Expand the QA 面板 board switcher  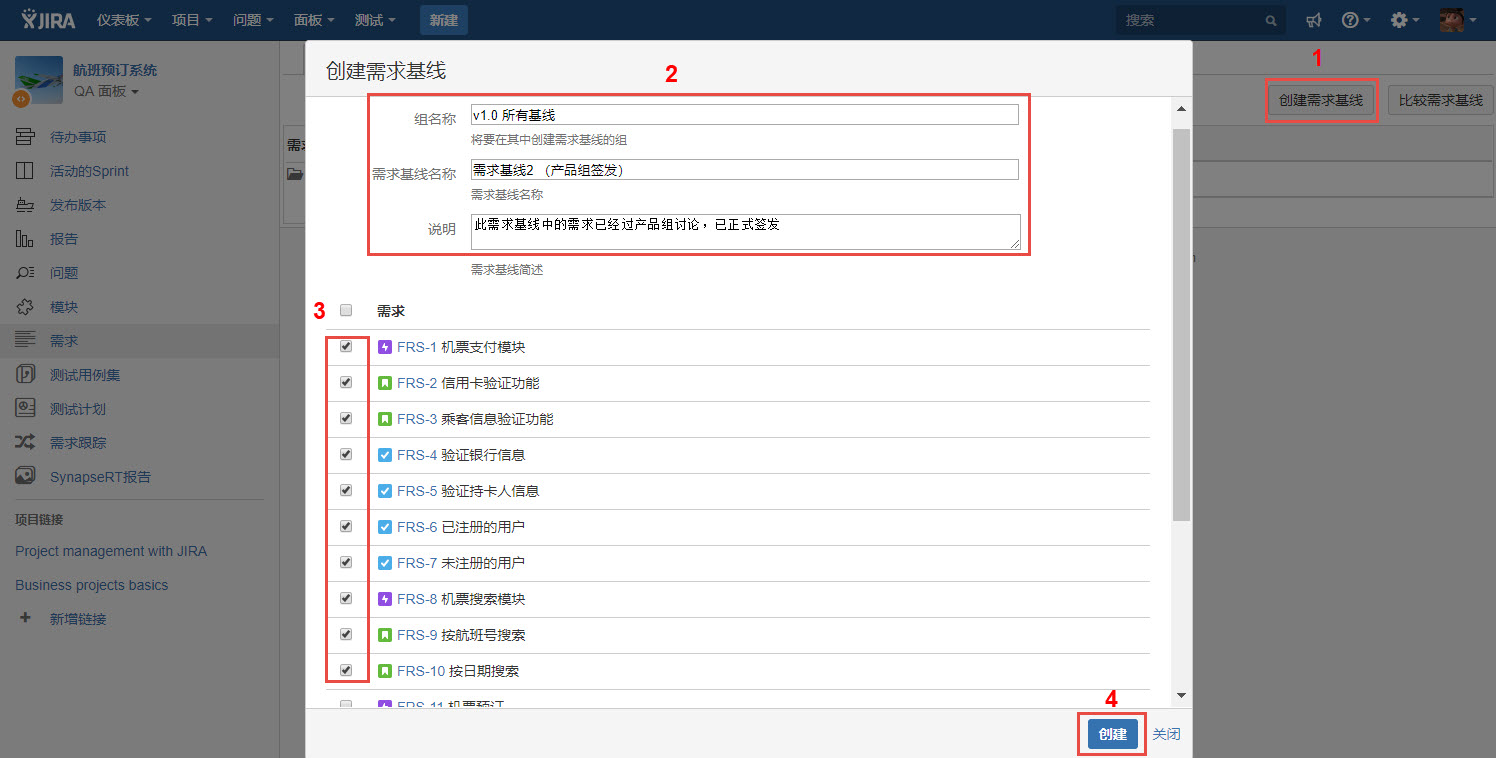(x=106, y=91)
